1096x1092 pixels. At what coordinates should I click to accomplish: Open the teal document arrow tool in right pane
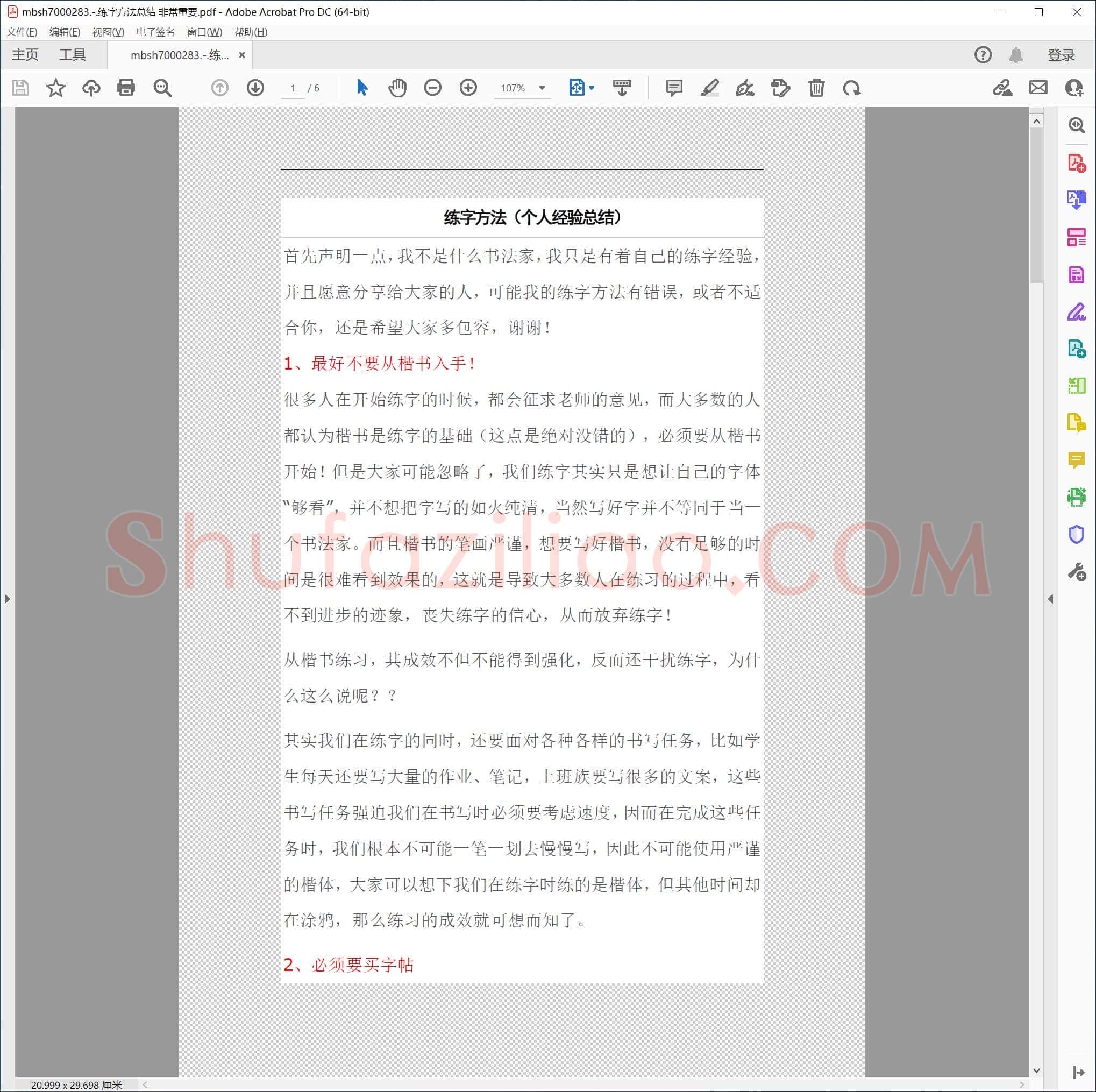pos(1076,349)
